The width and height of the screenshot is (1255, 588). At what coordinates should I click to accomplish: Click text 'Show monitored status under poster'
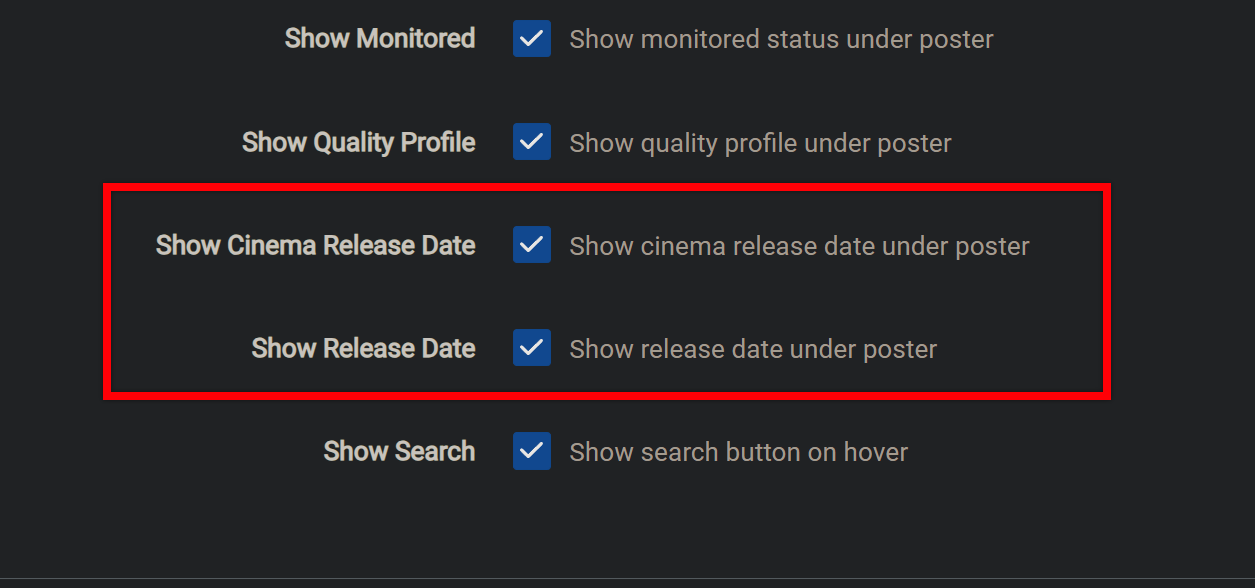click(x=781, y=39)
